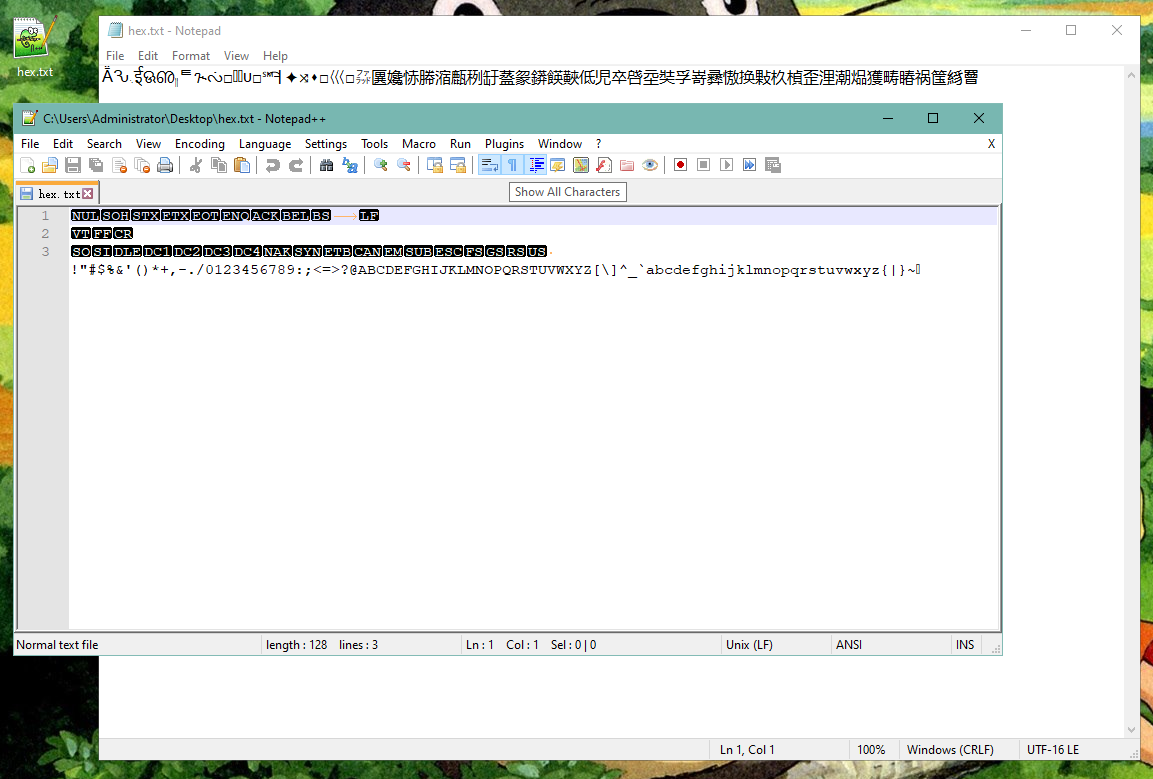Image resolution: width=1153 pixels, height=779 pixels.
Task: Toggle the Show Indent Guide button
Action: [536, 165]
